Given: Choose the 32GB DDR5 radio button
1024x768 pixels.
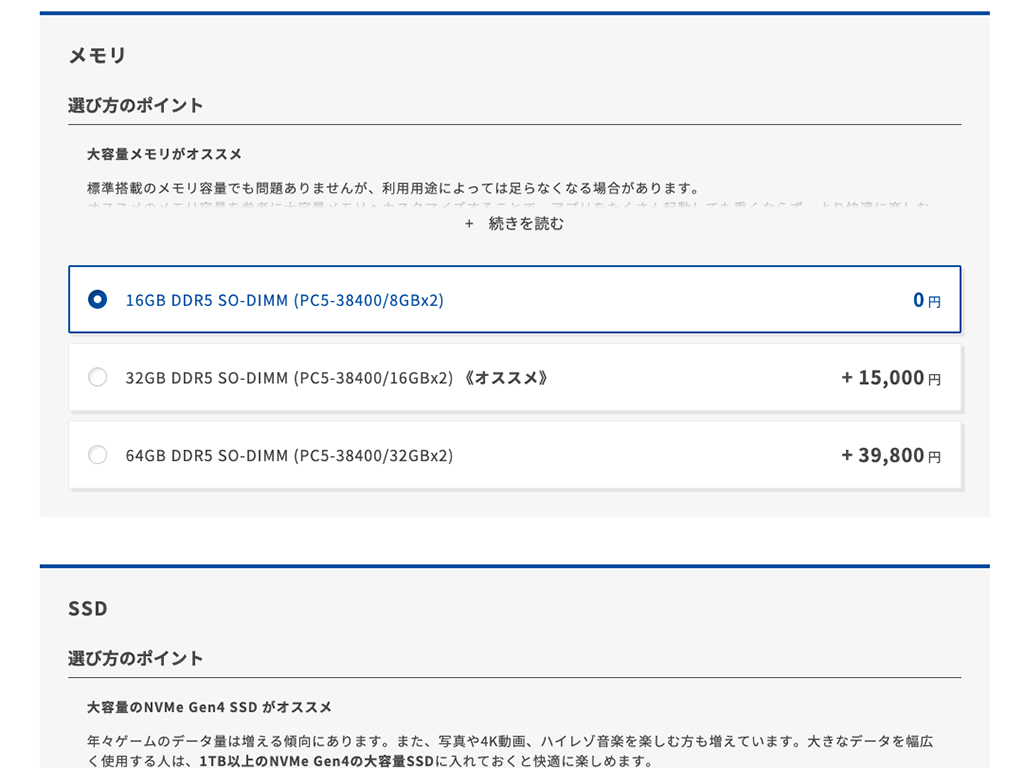Looking at the screenshot, I should [x=97, y=377].
